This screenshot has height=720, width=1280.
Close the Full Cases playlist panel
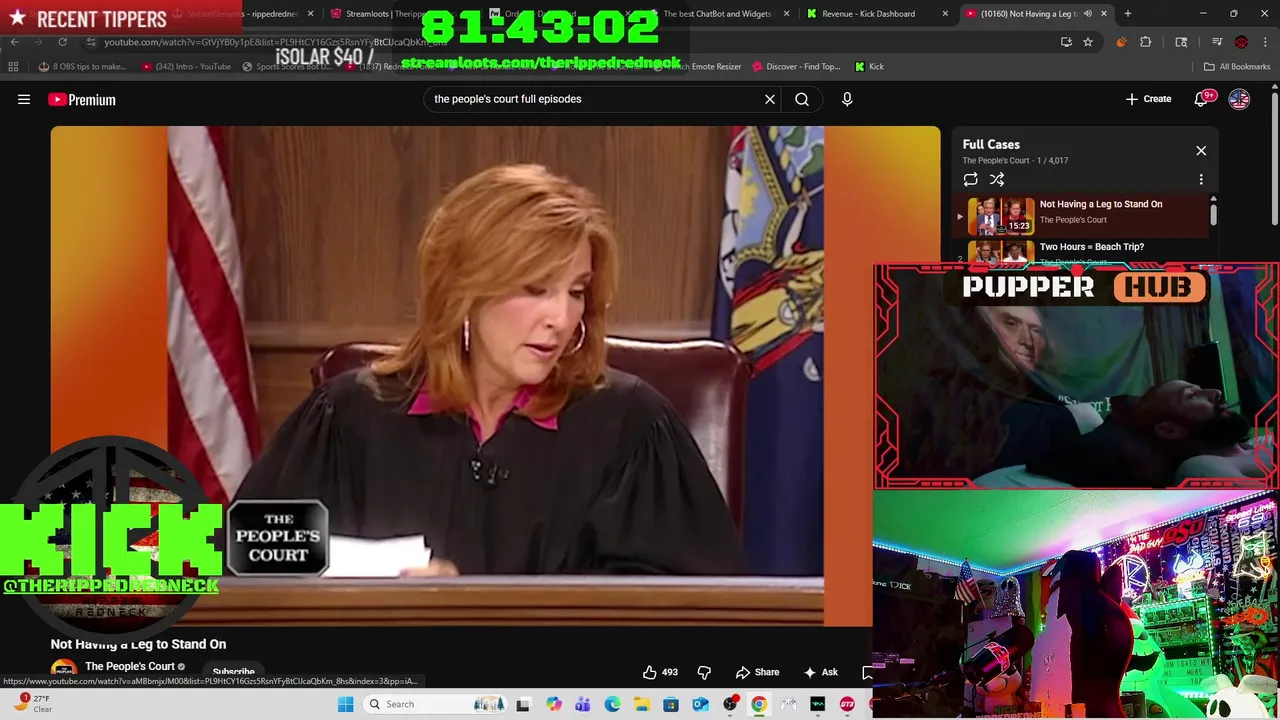tap(1201, 151)
